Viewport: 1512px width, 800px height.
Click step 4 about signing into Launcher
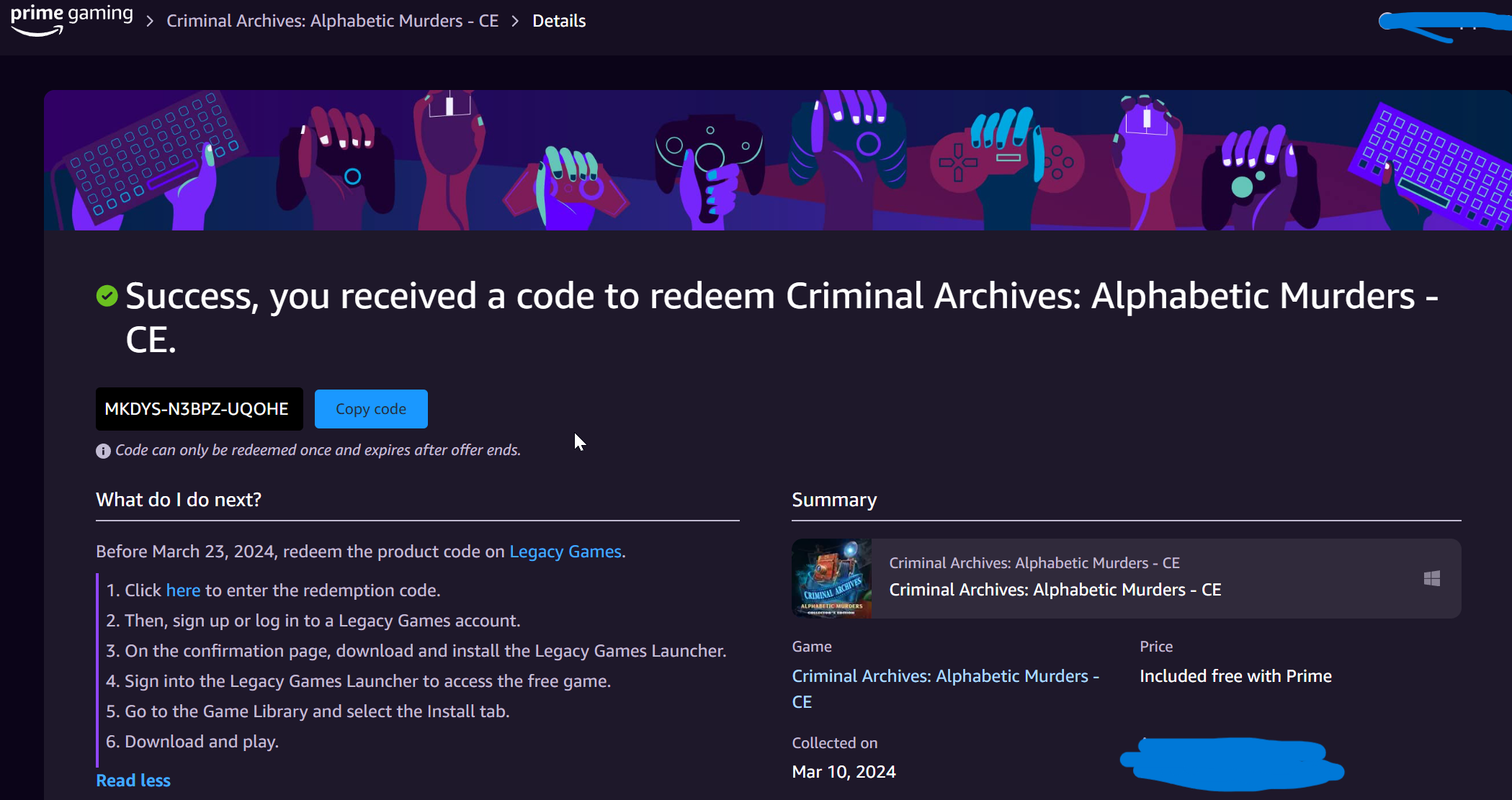[x=358, y=681]
